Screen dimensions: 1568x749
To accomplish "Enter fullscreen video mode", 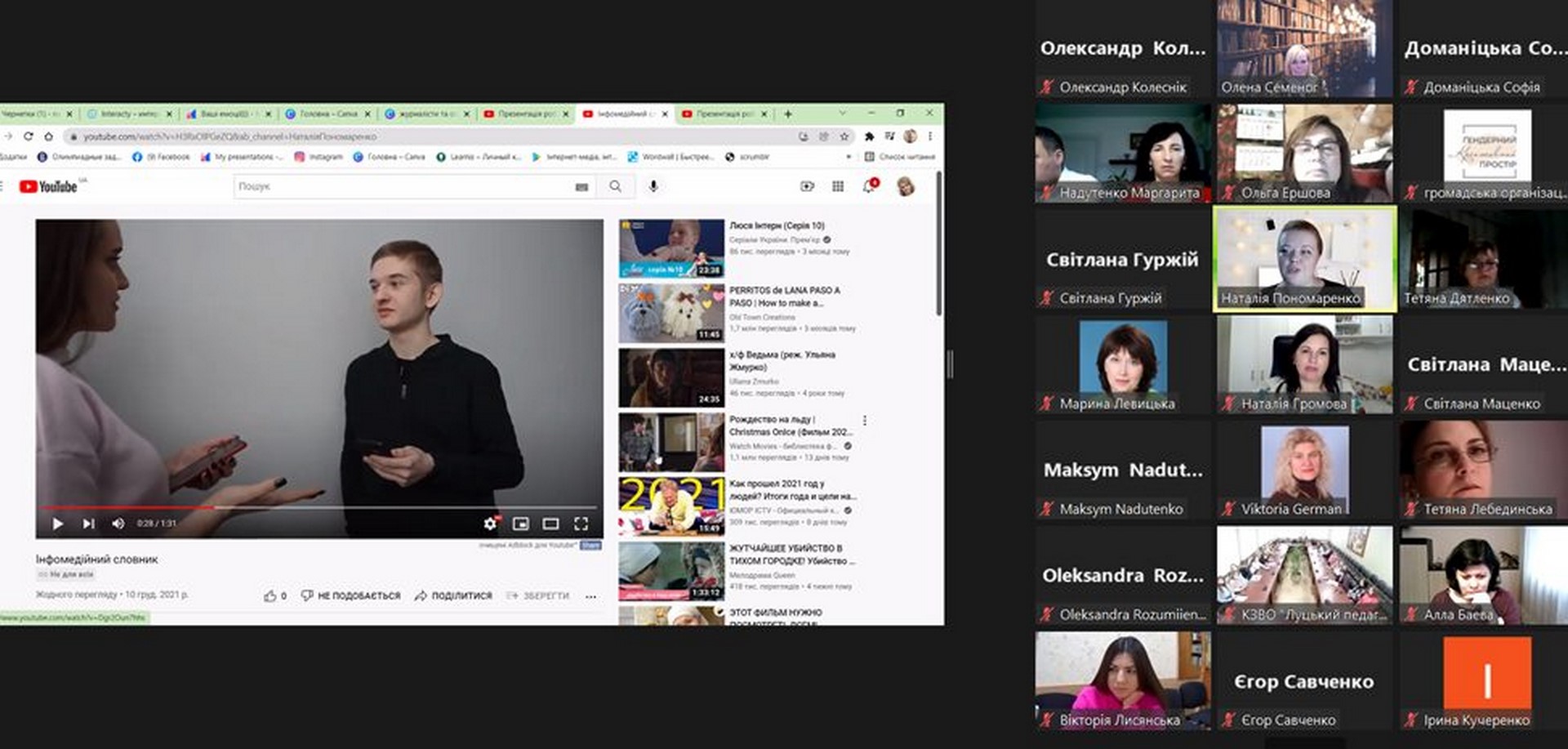I will point(581,524).
